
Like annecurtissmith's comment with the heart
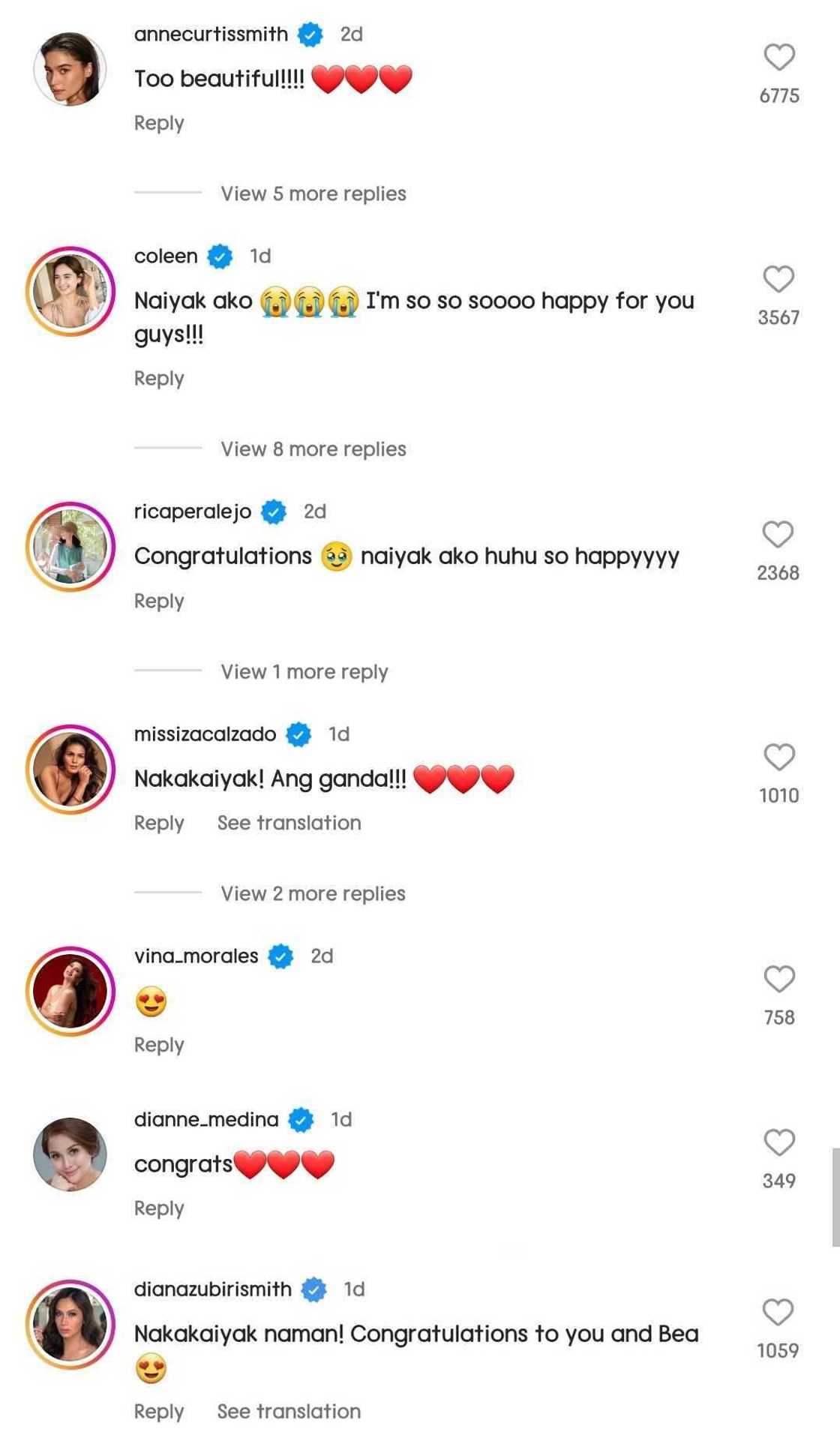(x=779, y=57)
